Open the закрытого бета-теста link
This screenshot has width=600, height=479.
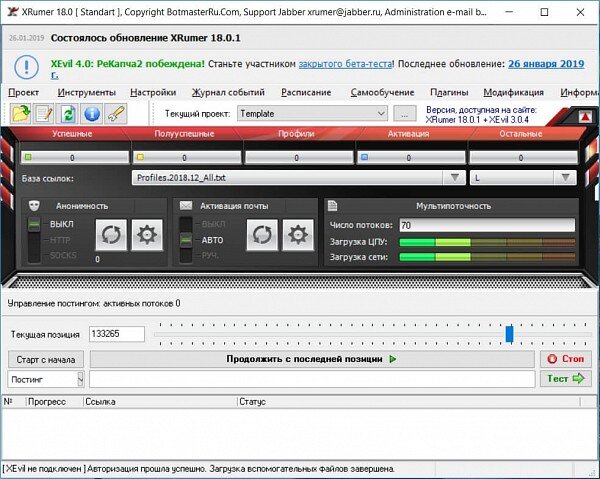point(346,64)
